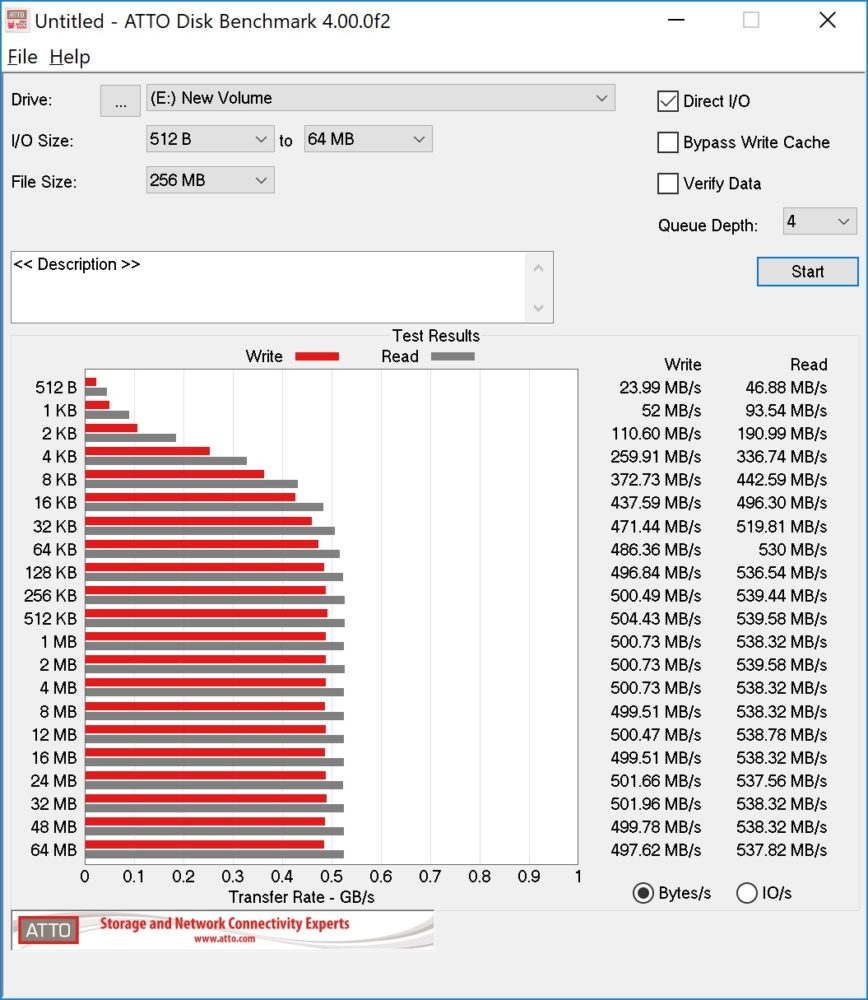Screen dimensions: 868x1000
Task: Expand the 512 B minimum I/O size dropdown
Action: coord(210,139)
